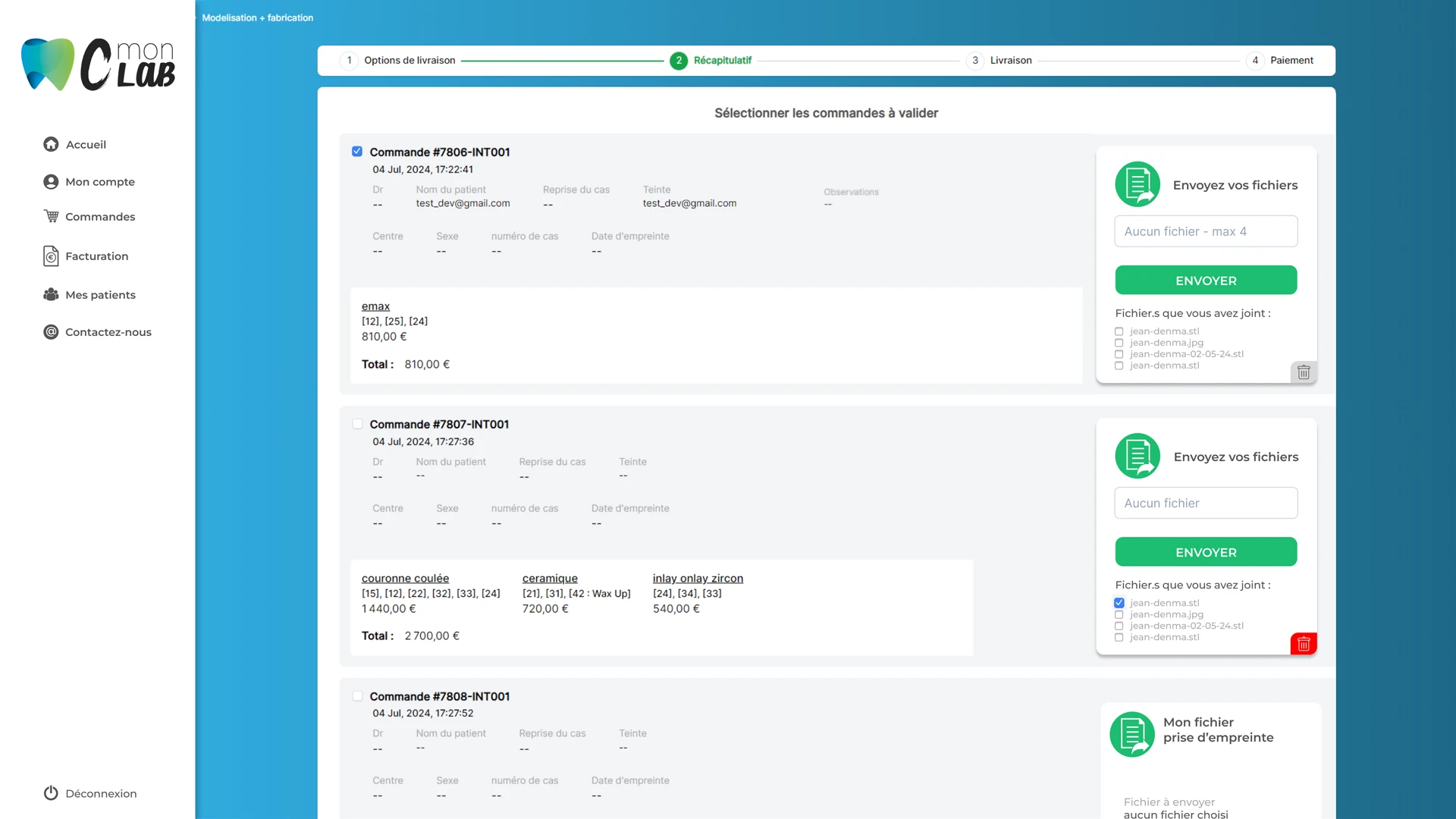The width and height of the screenshot is (1456, 819).
Task: Open Facturation invoice icon
Action: point(51,256)
